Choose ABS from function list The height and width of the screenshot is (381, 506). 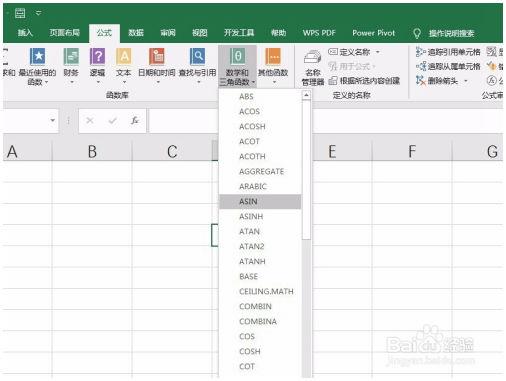click(x=260, y=97)
